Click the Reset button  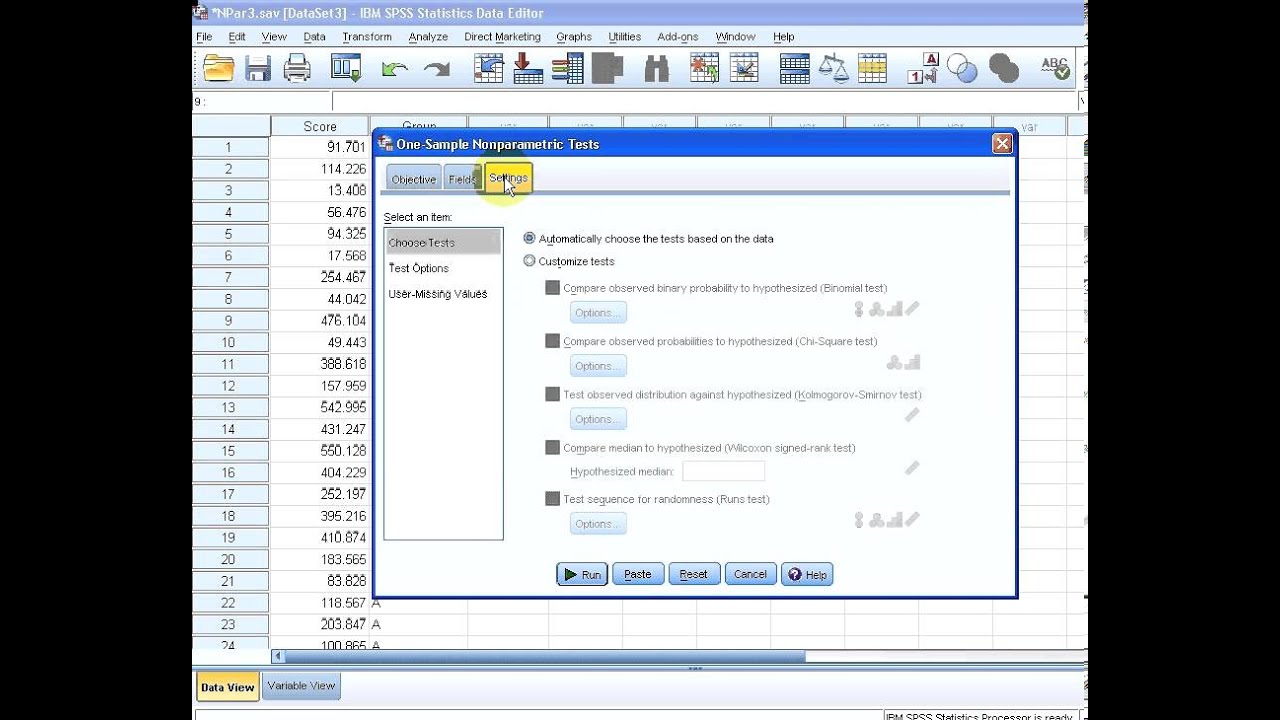(x=694, y=574)
